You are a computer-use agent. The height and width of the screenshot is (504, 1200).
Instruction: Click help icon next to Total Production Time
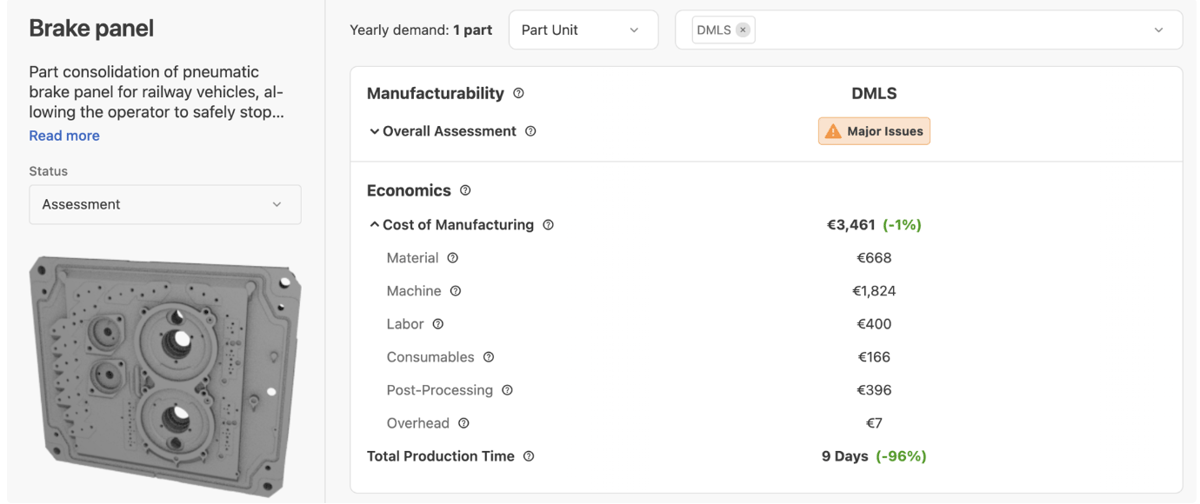click(529, 456)
